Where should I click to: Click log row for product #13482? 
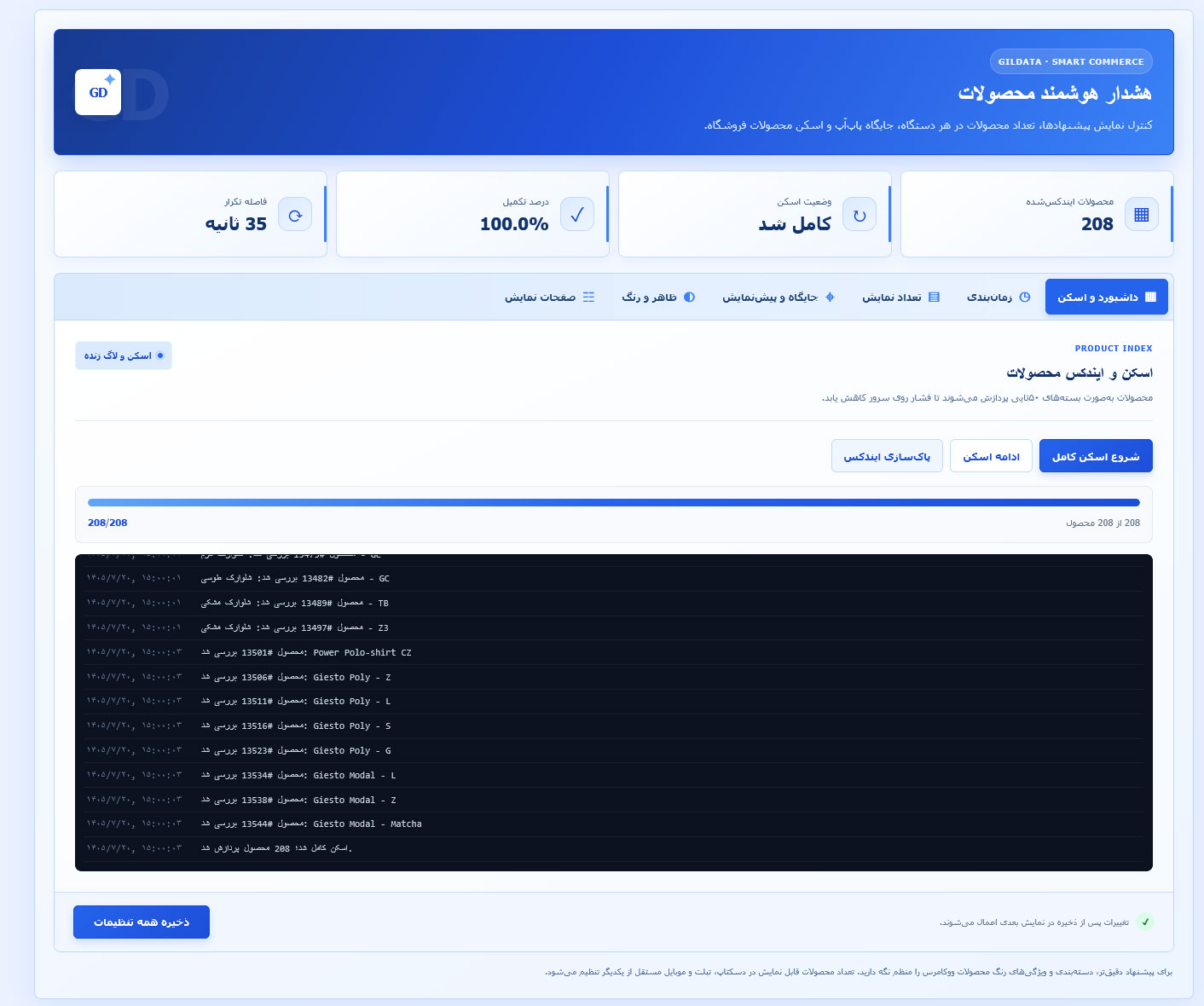pos(614,579)
